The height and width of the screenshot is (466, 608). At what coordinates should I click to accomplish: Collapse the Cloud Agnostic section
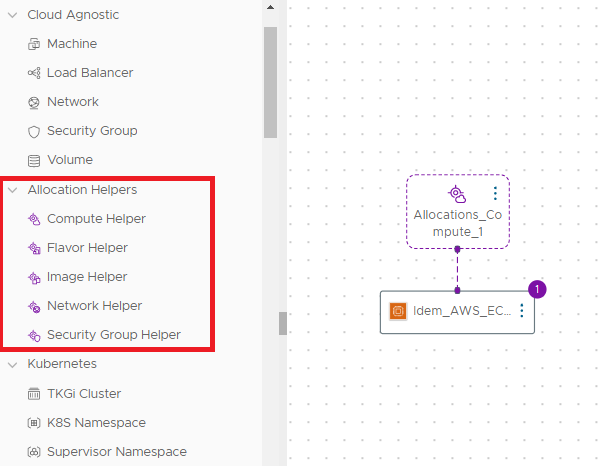[x=13, y=15]
